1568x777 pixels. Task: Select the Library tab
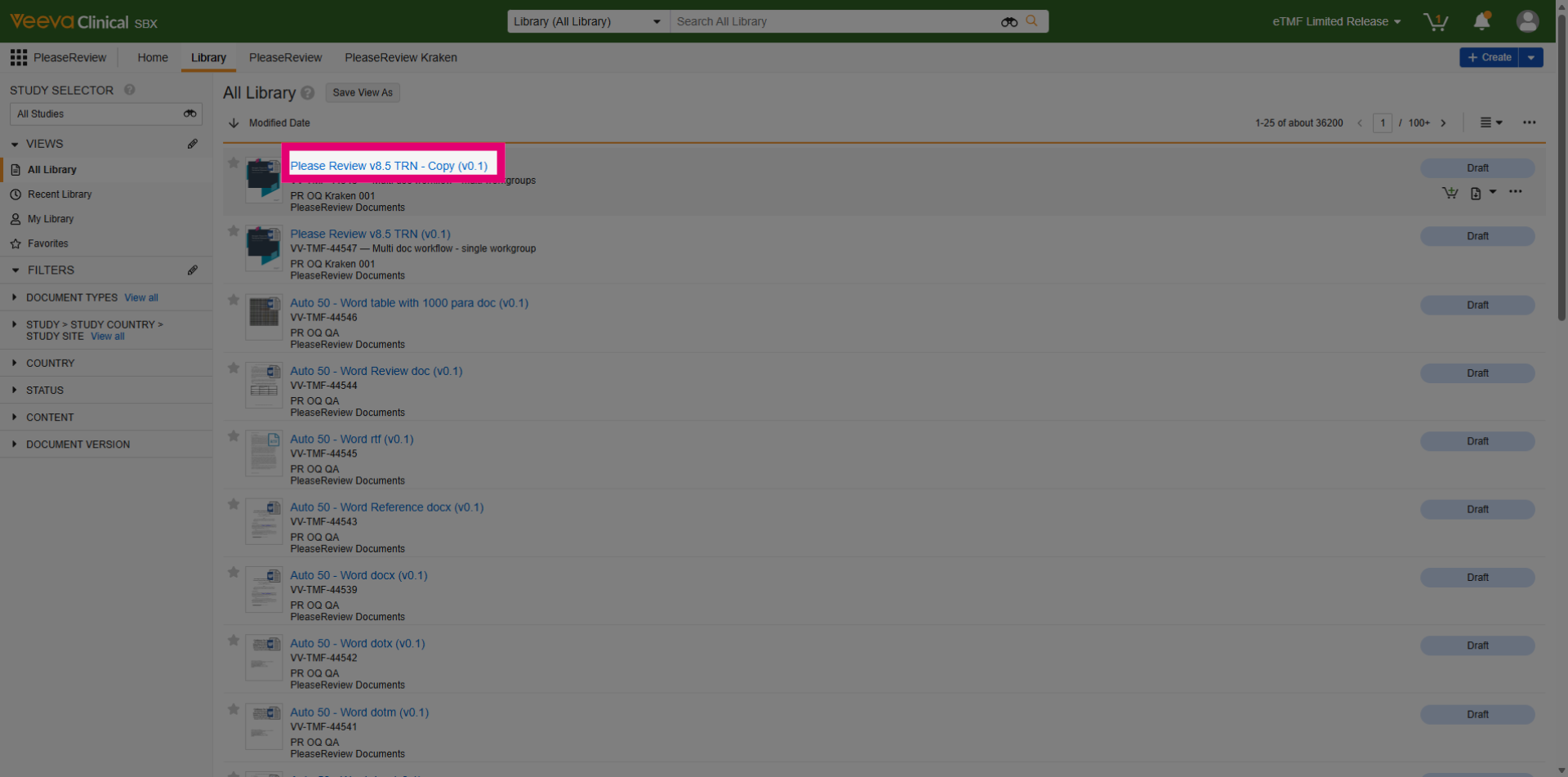point(208,57)
